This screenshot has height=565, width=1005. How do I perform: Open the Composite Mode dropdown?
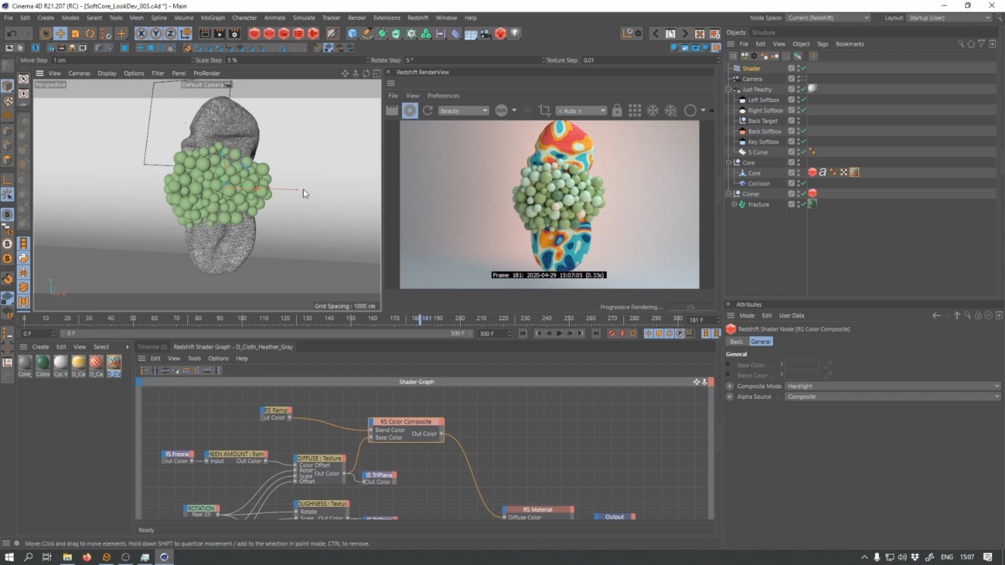coord(890,386)
